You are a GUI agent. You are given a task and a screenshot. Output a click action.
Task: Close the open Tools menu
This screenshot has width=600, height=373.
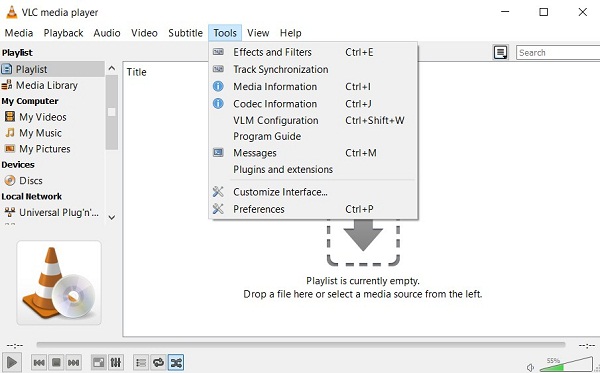click(x=225, y=33)
